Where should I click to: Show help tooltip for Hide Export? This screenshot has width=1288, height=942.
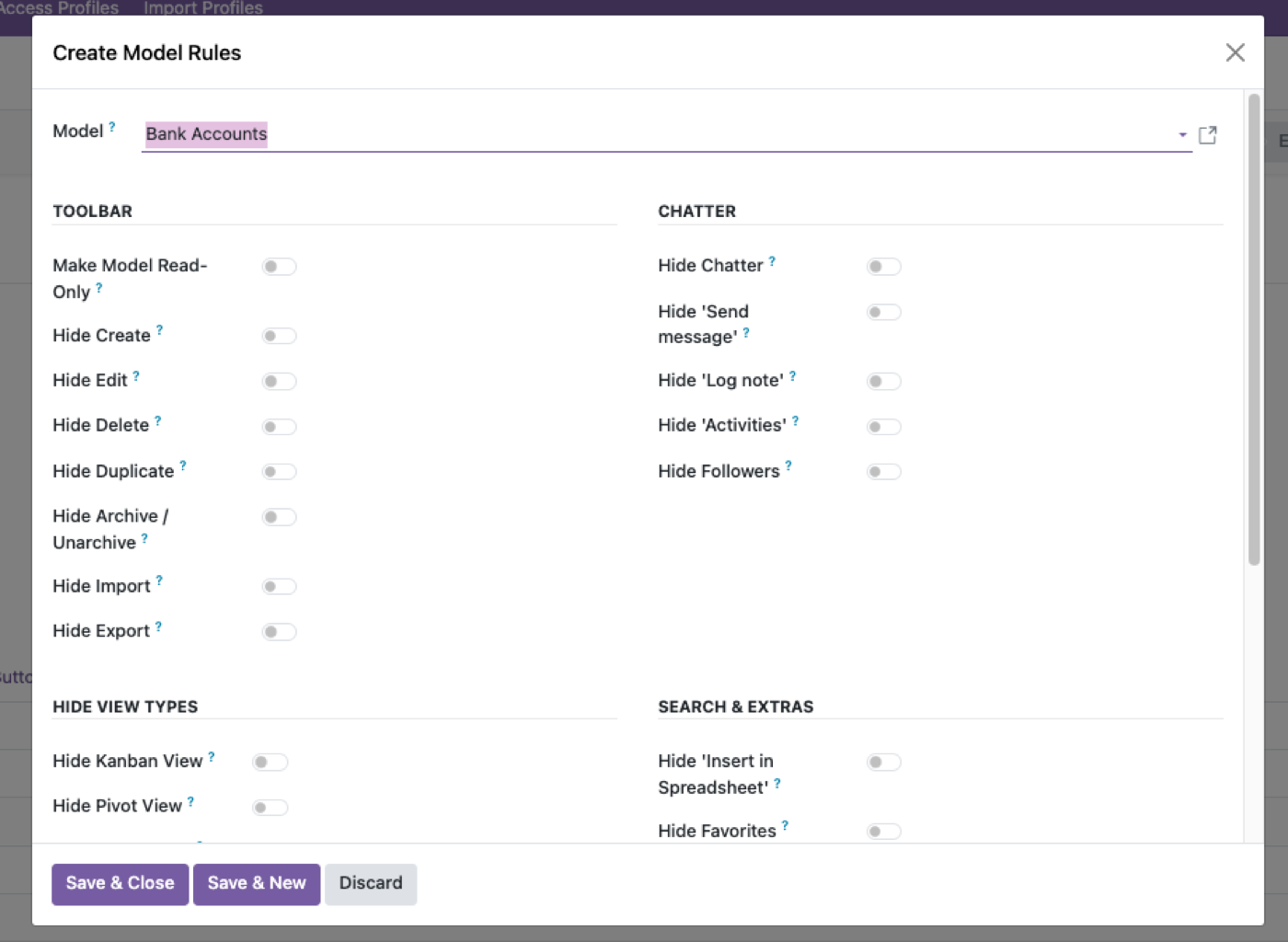click(x=158, y=626)
